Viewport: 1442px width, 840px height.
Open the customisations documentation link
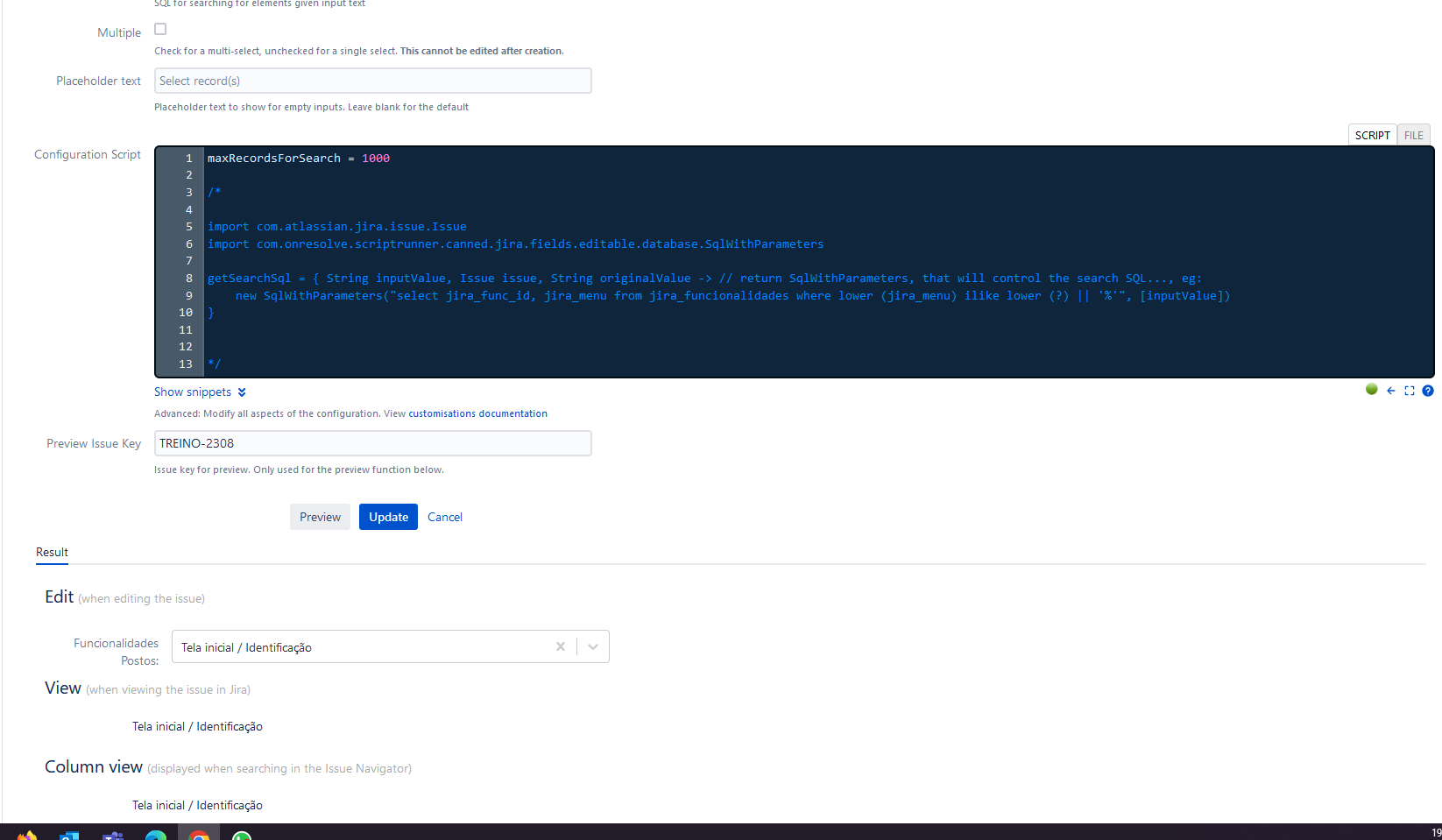click(477, 413)
